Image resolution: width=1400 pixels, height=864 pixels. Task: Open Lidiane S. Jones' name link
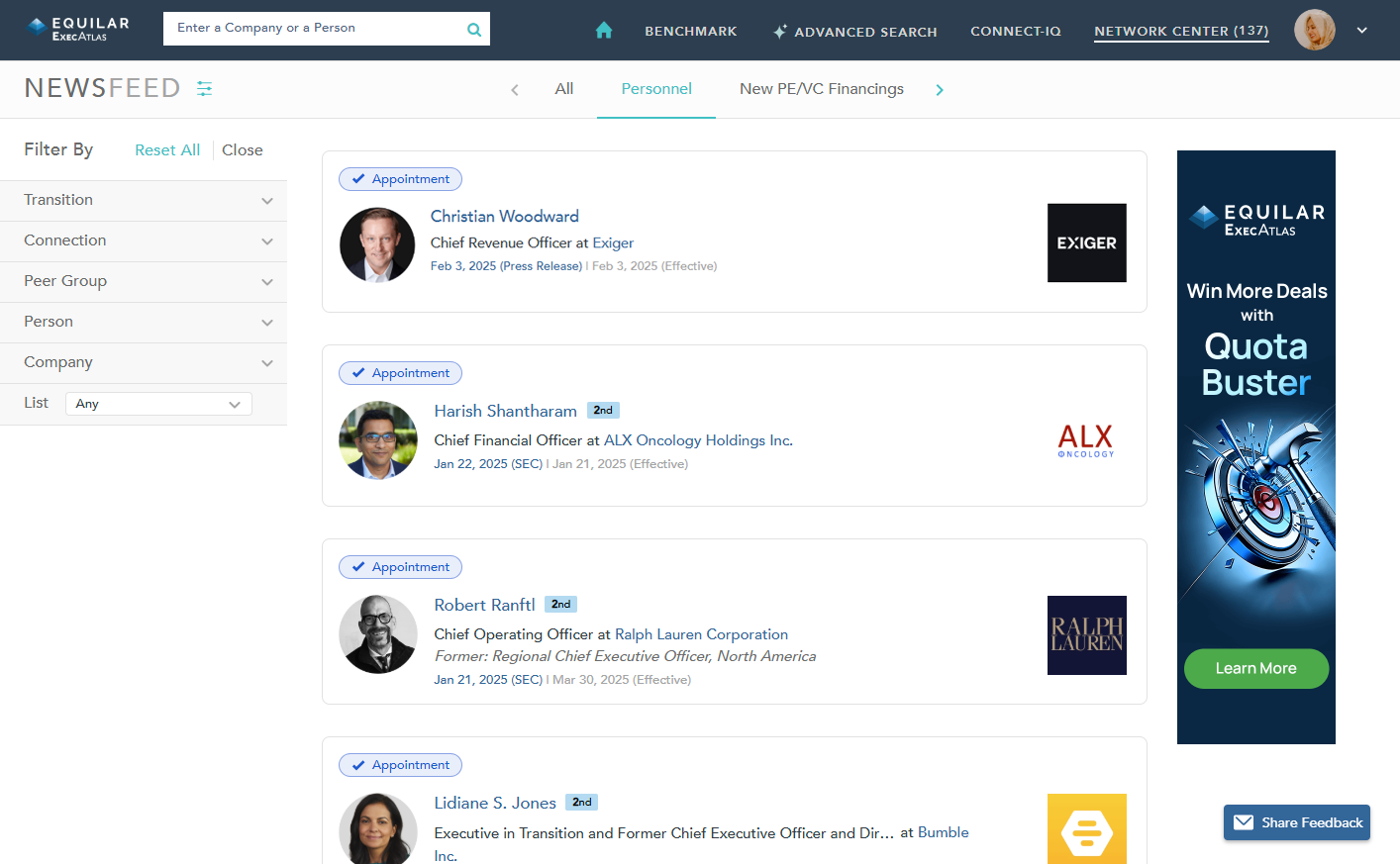[495, 803]
